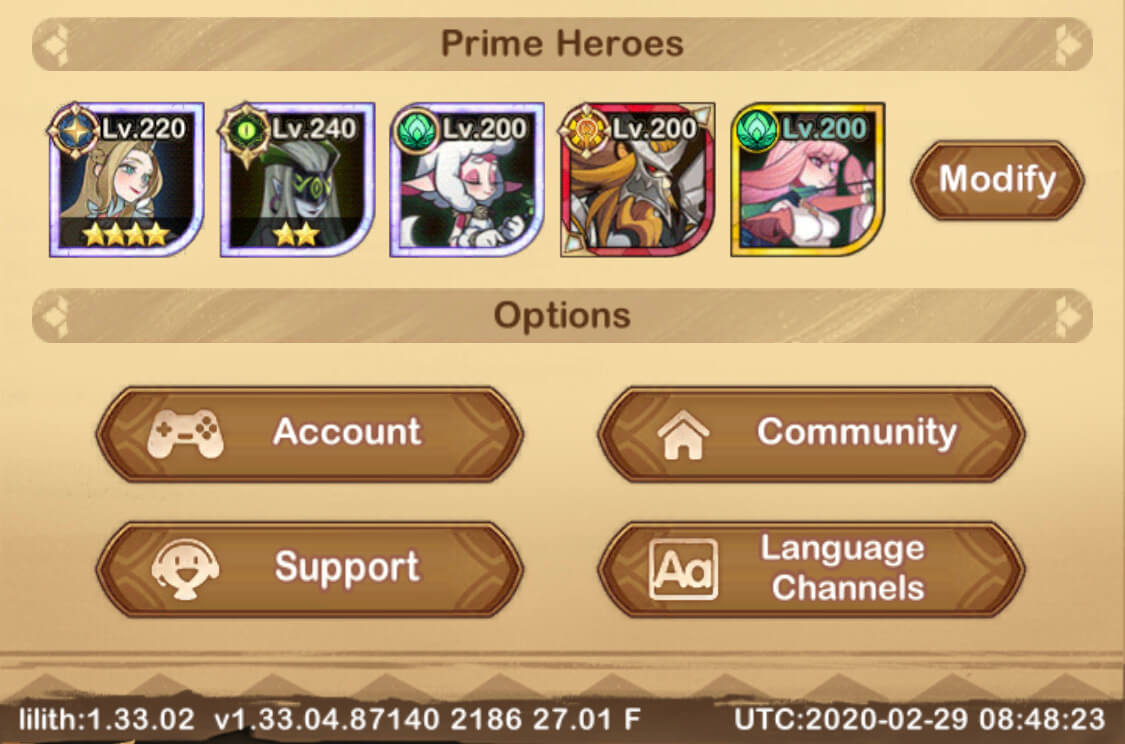Open Language Channels
This screenshot has width=1125, height=744.
coord(811,568)
